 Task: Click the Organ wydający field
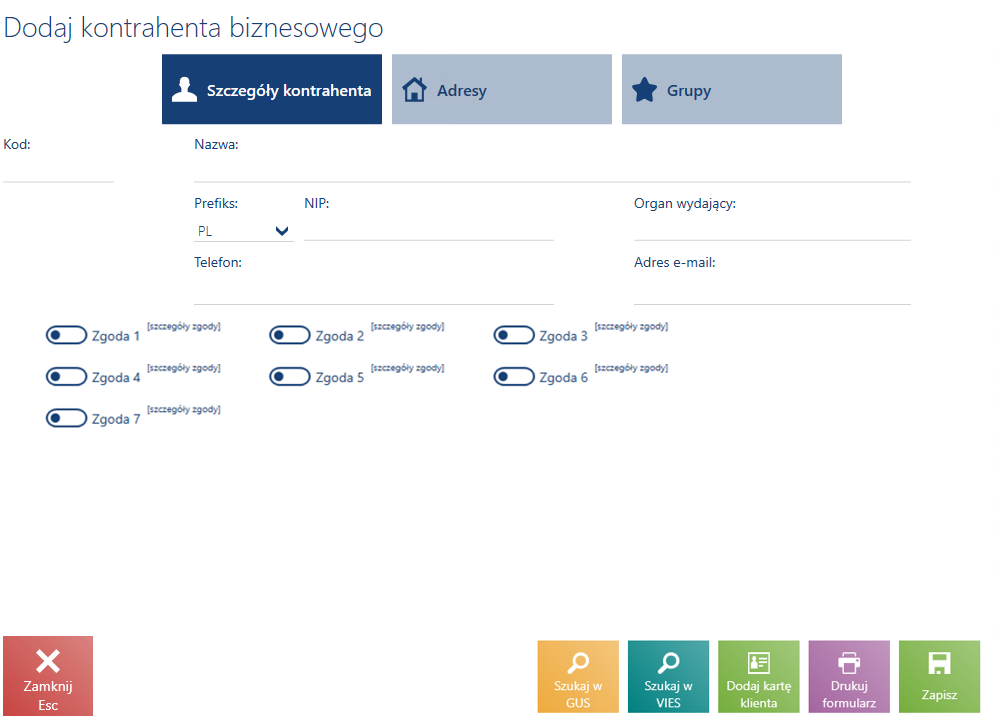click(x=772, y=228)
